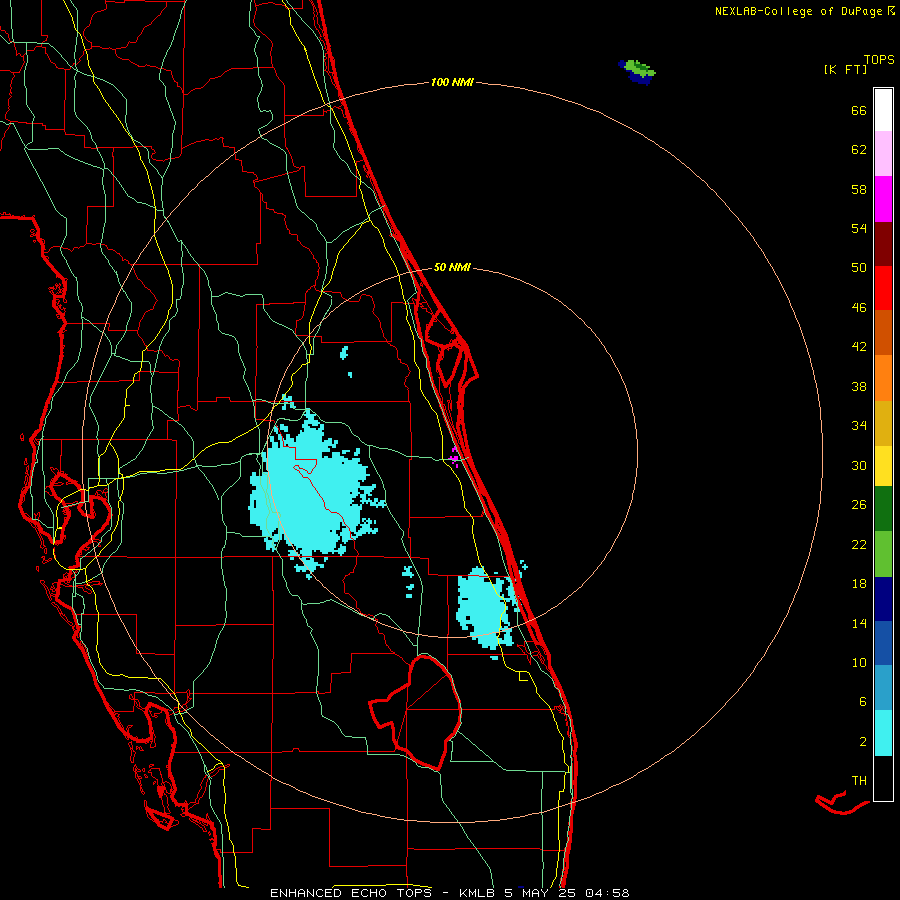Click the '50 NMI' range ring label
Image resolution: width=900 pixels, height=900 pixels.
pyautogui.click(x=452, y=267)
